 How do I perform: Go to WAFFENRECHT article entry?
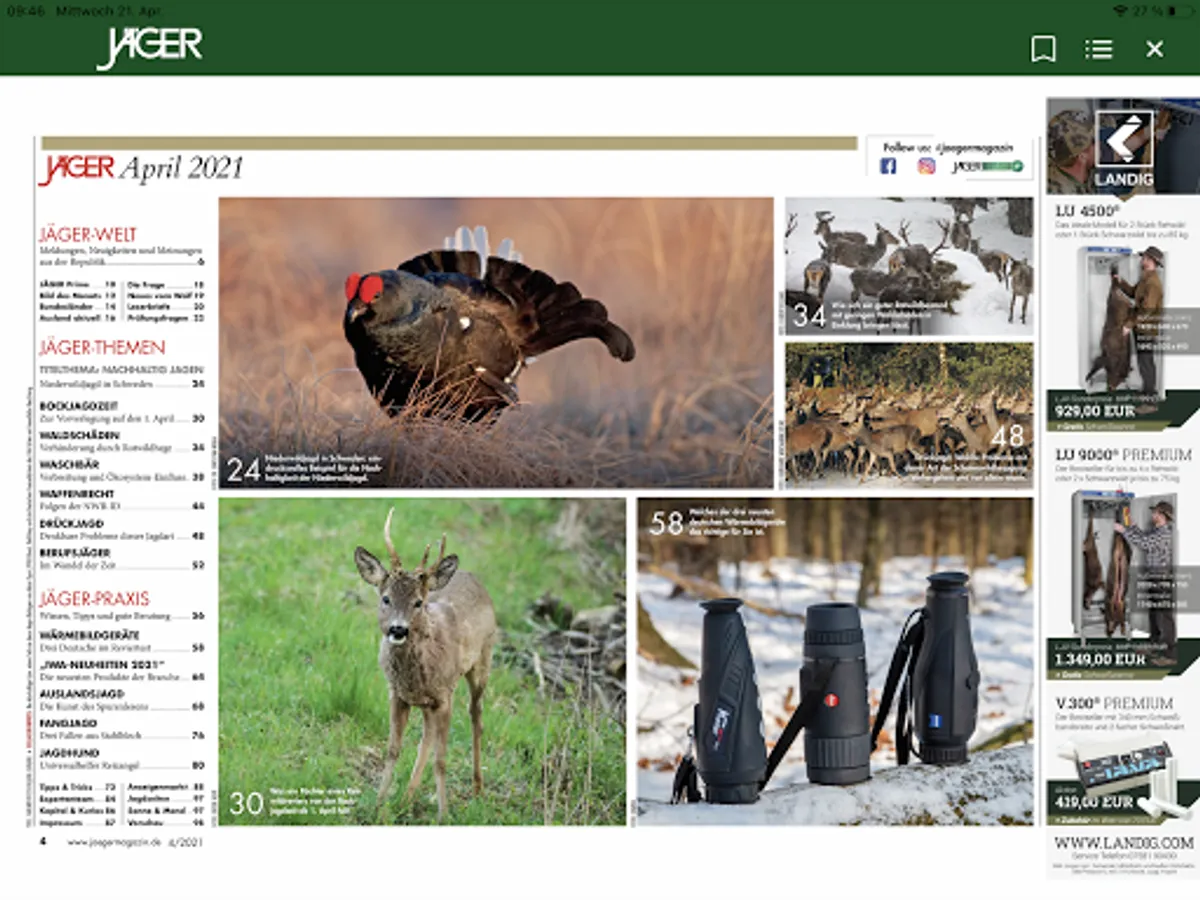(121, 500)
